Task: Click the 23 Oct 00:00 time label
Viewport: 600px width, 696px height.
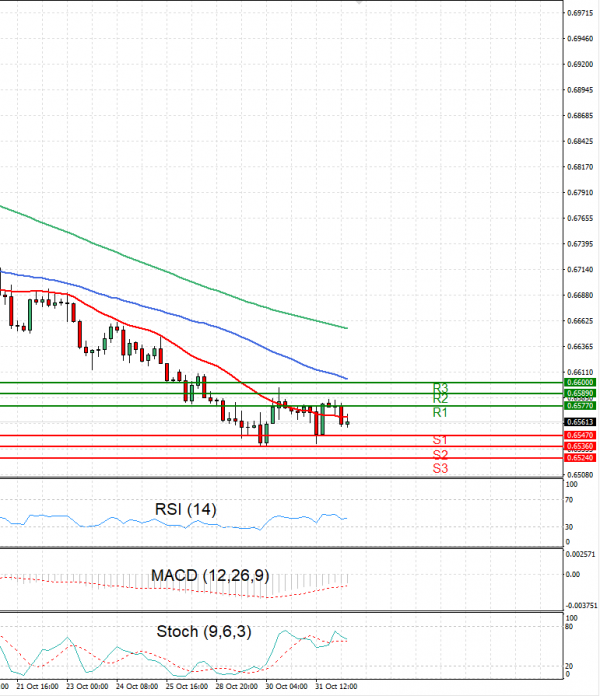Action: point(87,686)
